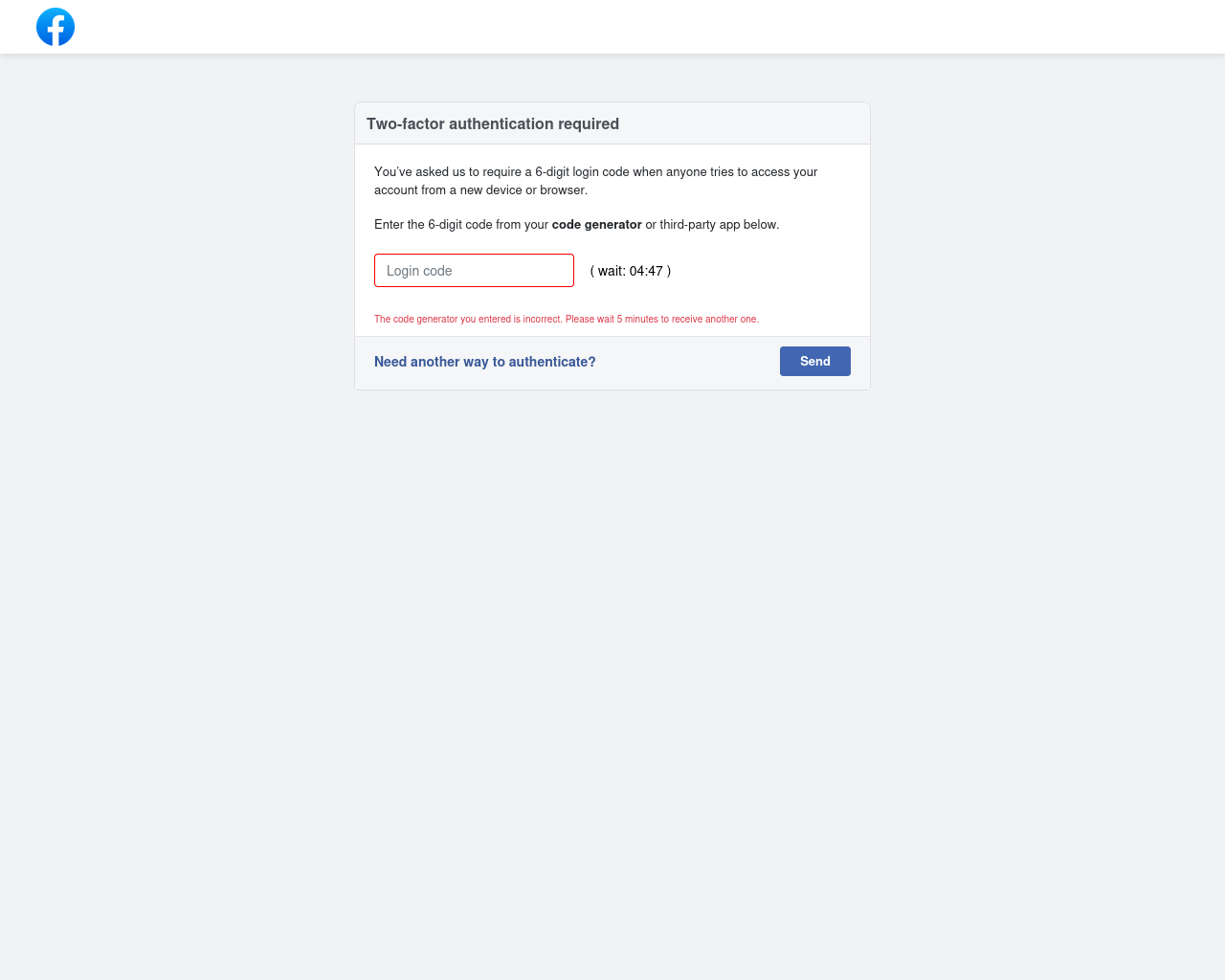Image resolution: width=1225 pixels, height=980 pixels.
Task: Click the 'Two-factor authentication required' heading
Action: click(493, 123)
